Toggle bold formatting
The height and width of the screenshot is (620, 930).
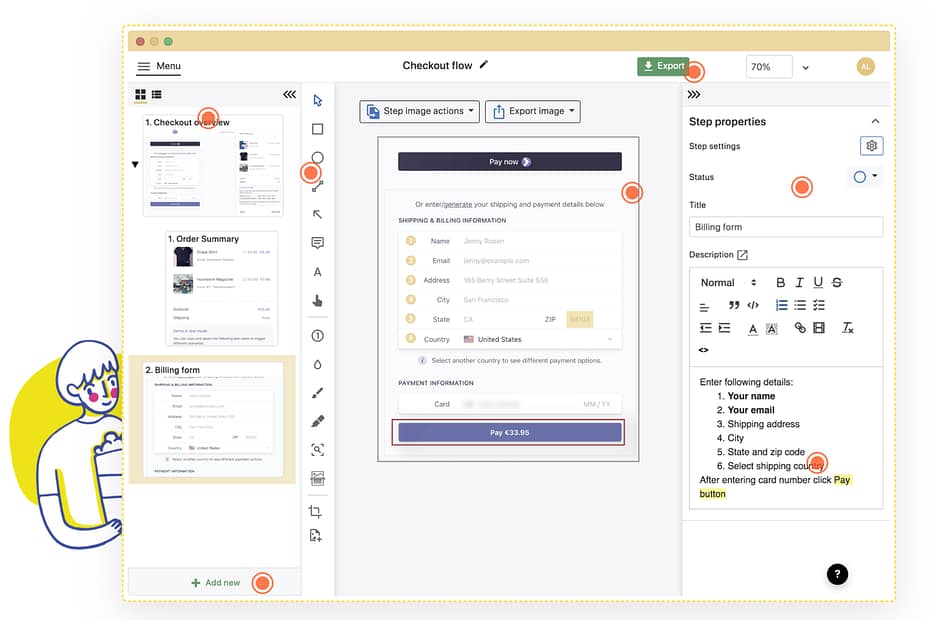pyautogui.click(x=781, y=282)
